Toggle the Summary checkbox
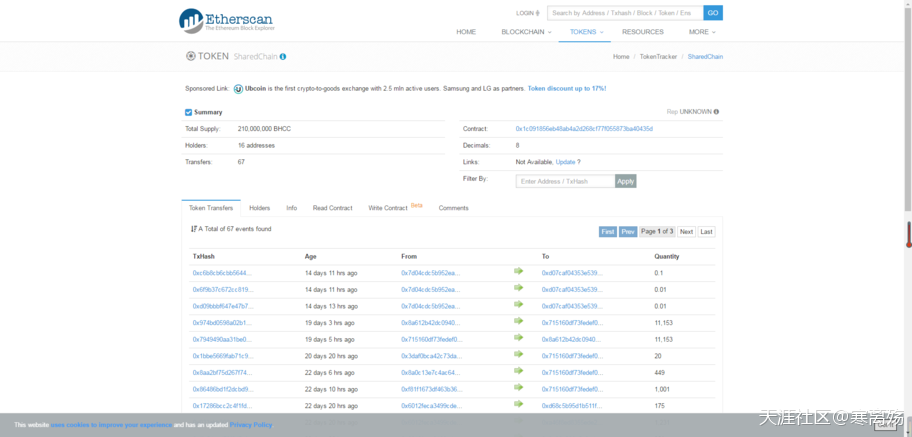The width and height of the screenshot is (912, 437). coord(189,113)
